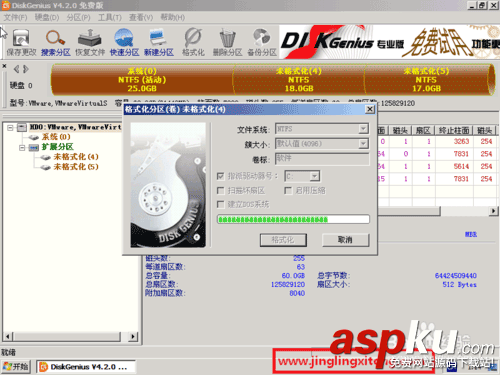
Task: Go to previous disk with left arrow
Action: (x=16, y=69)
